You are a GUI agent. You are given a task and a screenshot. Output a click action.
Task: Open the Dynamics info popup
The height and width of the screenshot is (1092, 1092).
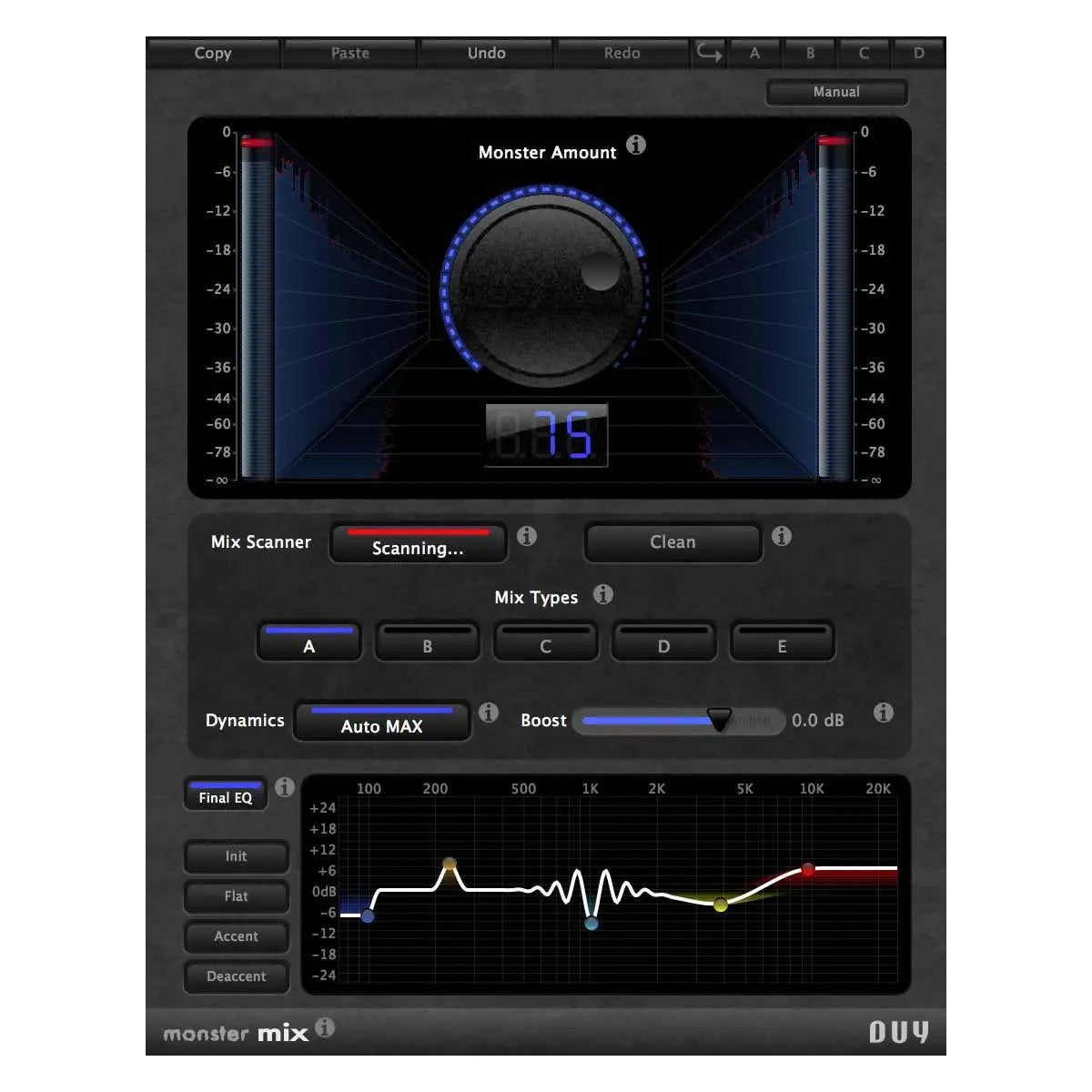click(x=489, y=713)
